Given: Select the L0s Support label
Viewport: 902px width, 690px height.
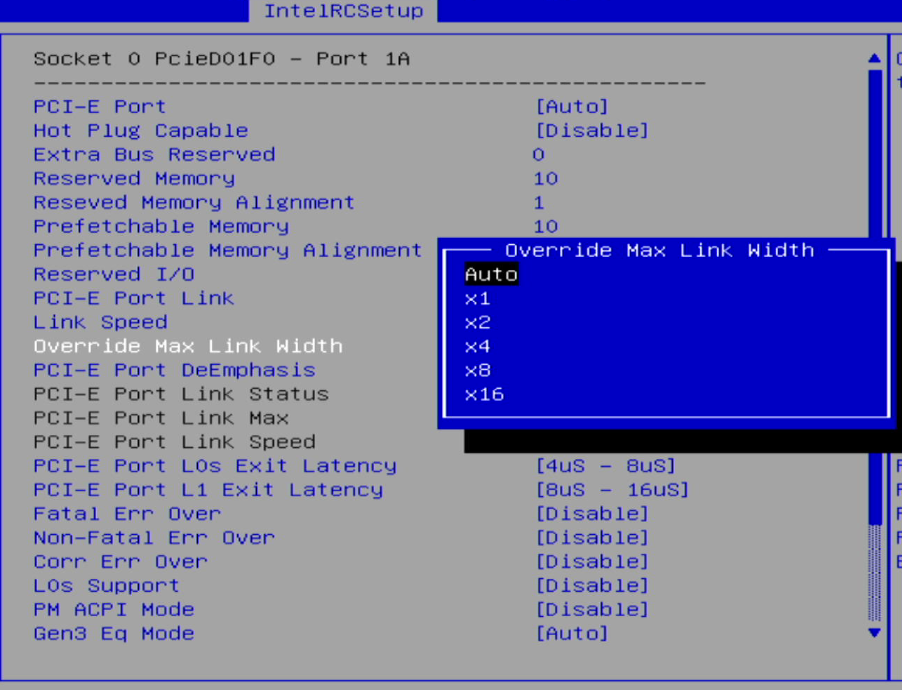Looking at the screenshot, I should point(106,586).
